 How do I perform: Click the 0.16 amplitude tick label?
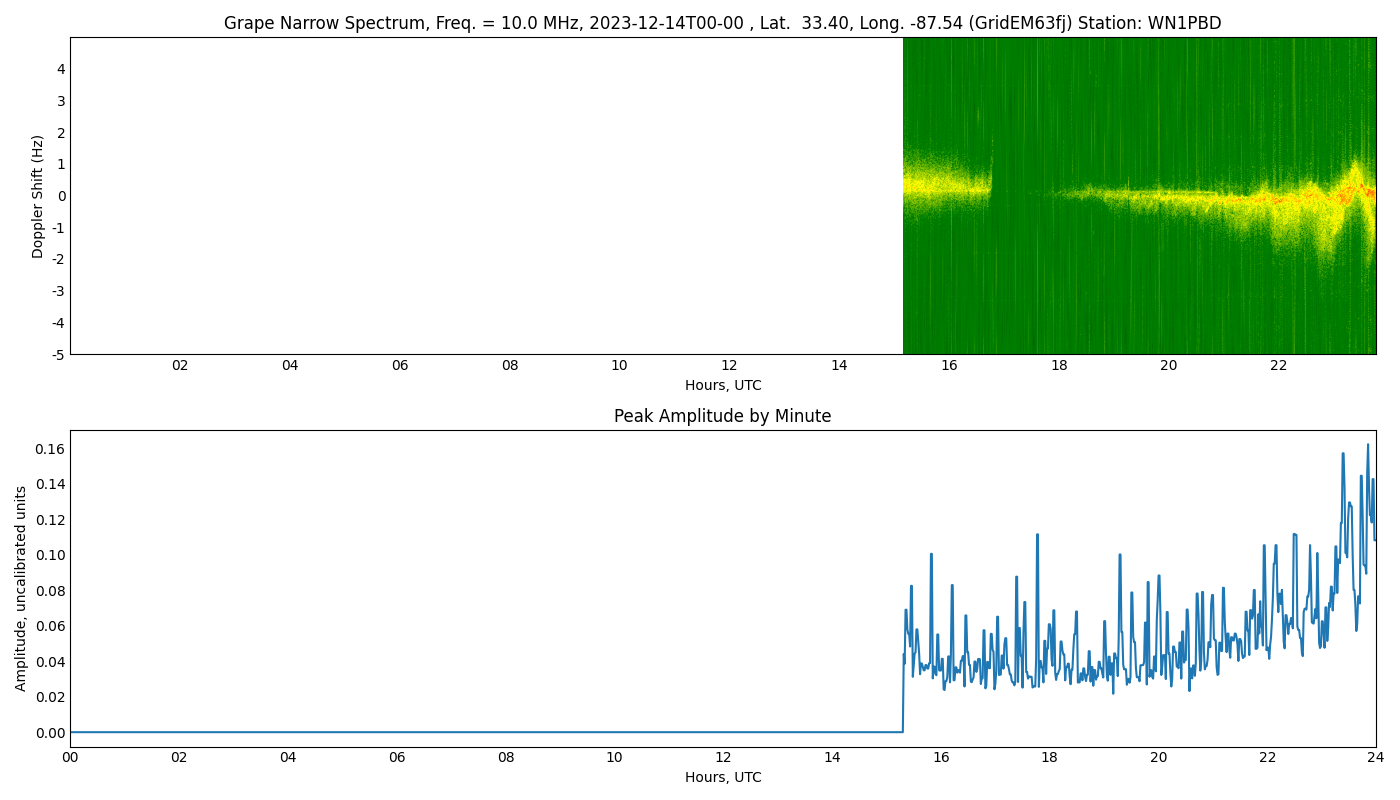pos(50,449)
